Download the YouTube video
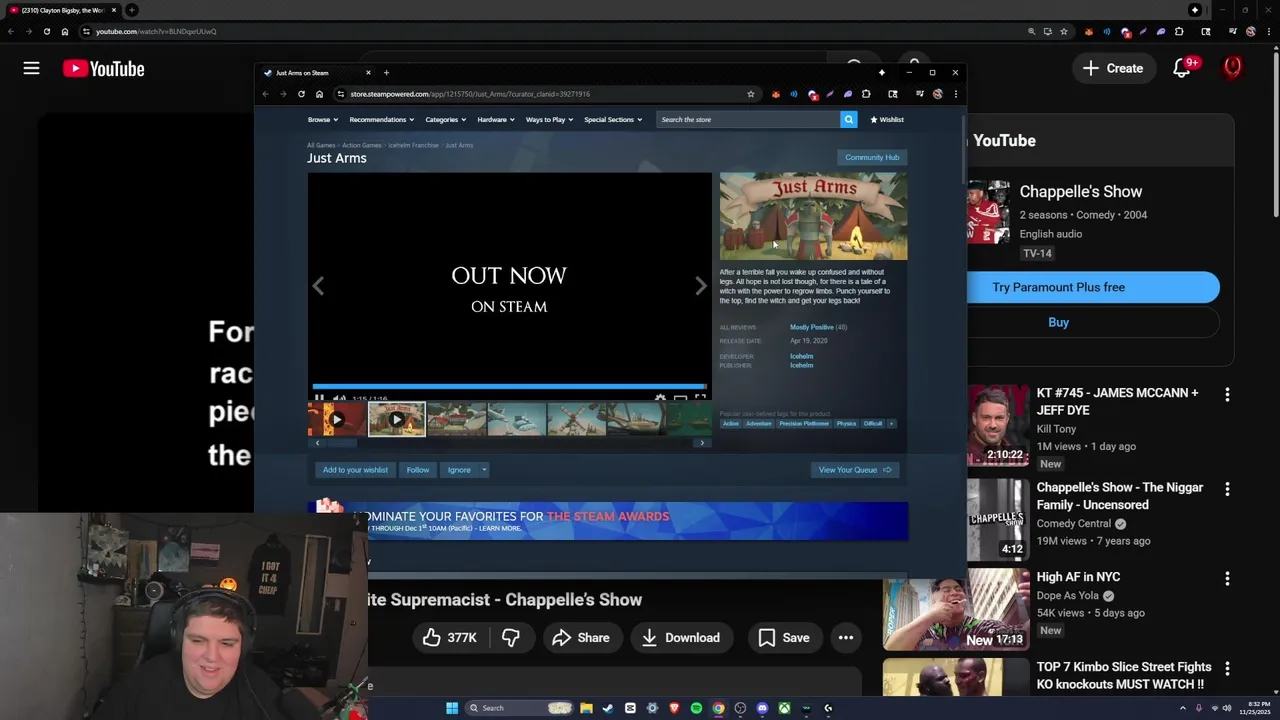The image size is (1280, 720). [680, 638]
